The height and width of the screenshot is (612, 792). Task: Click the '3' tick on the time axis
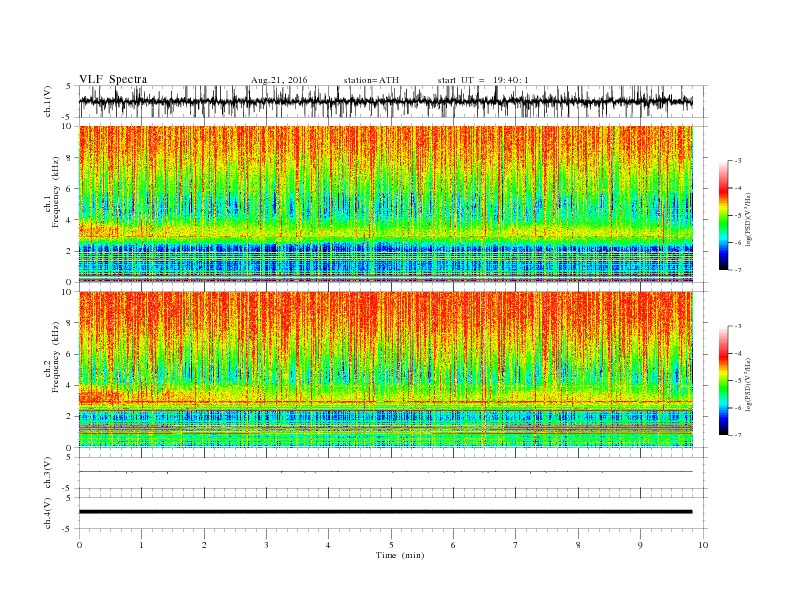point(266,545)
